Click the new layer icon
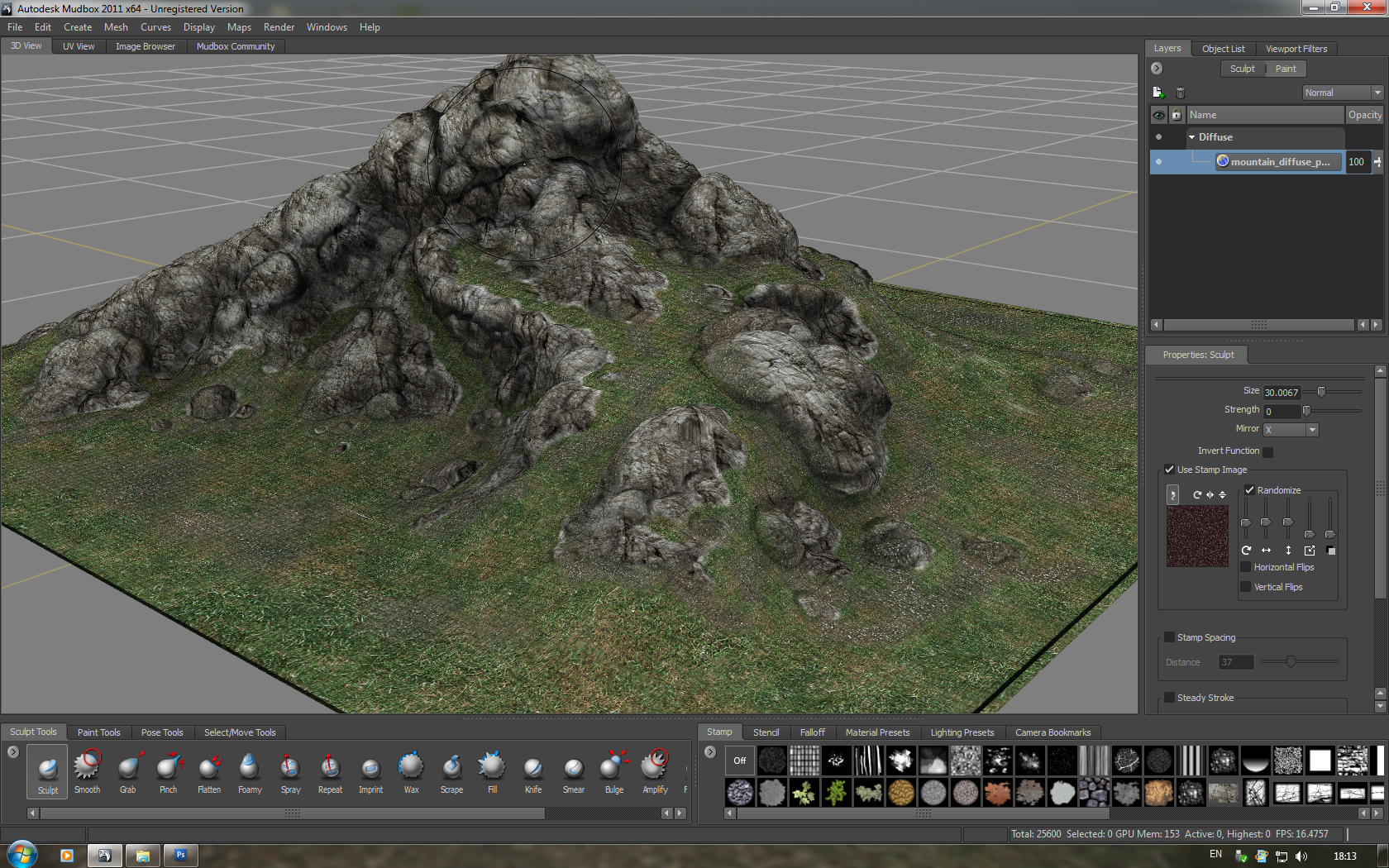This screenshot has width=1389, height=868. (x=1158, y=93)
